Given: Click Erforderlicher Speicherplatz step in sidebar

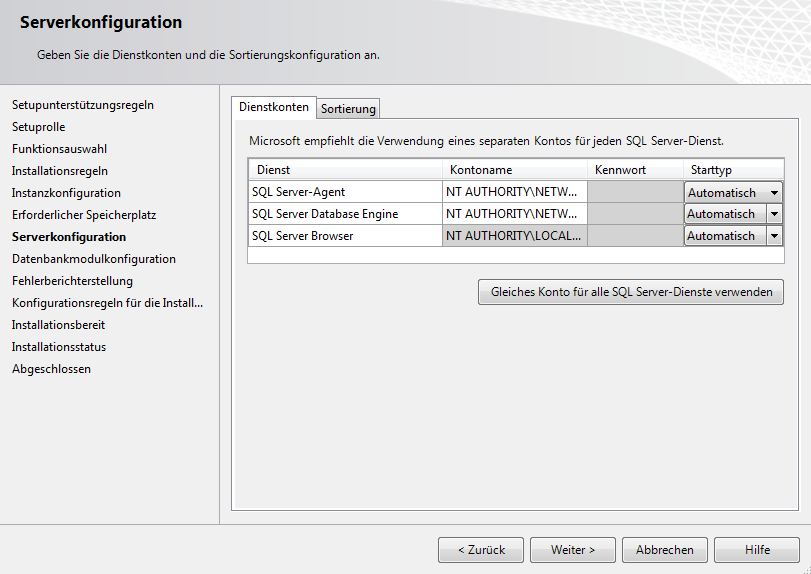Looking at the screenshot, I should tap(84, 215).
